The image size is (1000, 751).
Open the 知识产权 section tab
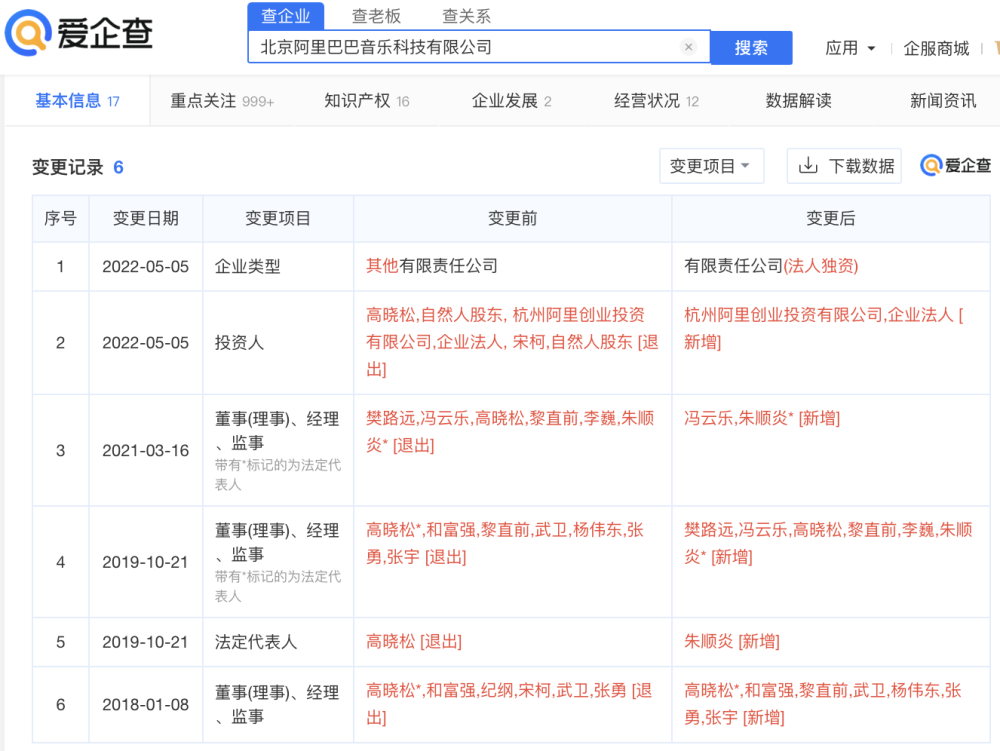pos(367,101)
